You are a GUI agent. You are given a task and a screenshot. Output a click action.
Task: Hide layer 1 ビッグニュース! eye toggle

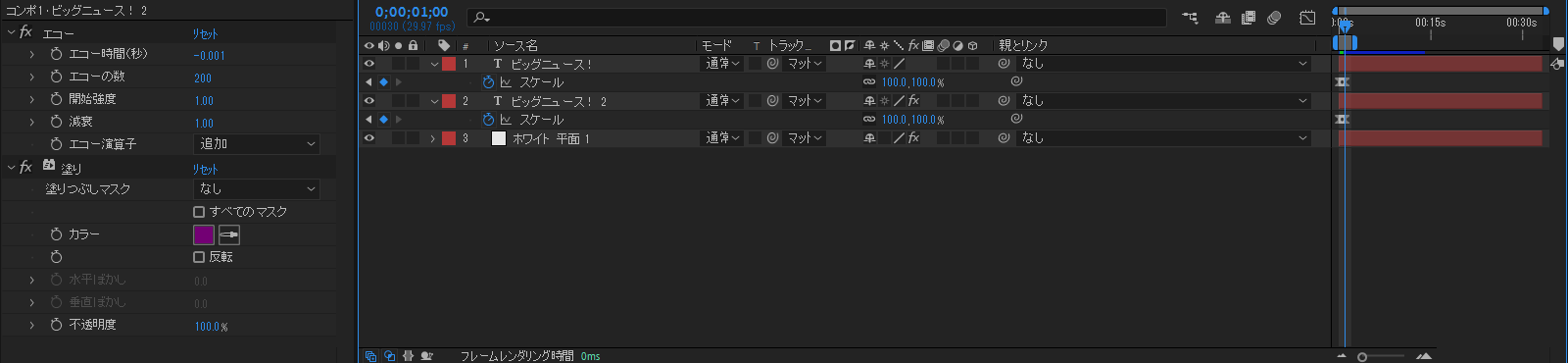(x=369, y=64)
